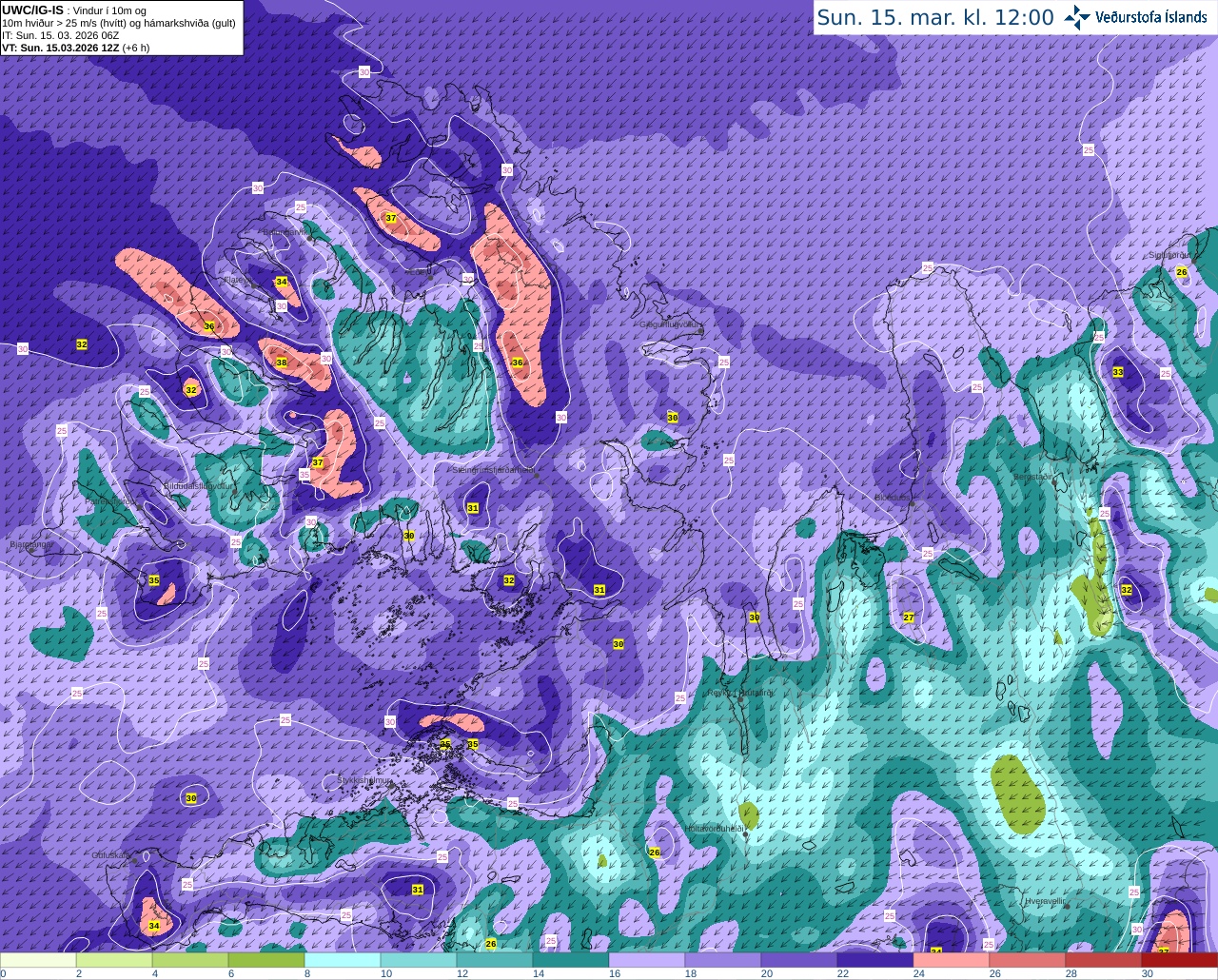Click the Stykkishólmur station label

[x=365, y=780]
